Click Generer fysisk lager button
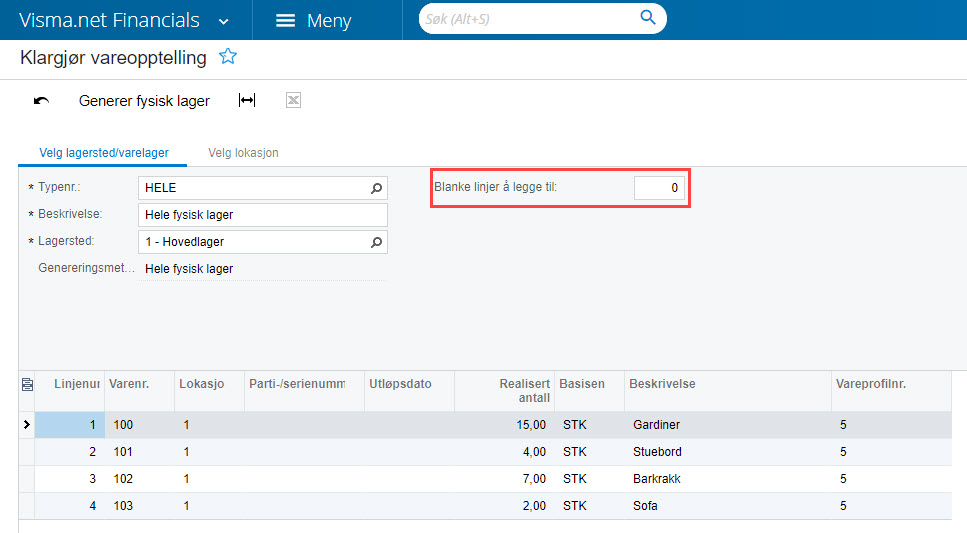Viewport: 967px width, 533px height. tap(144, 101)
